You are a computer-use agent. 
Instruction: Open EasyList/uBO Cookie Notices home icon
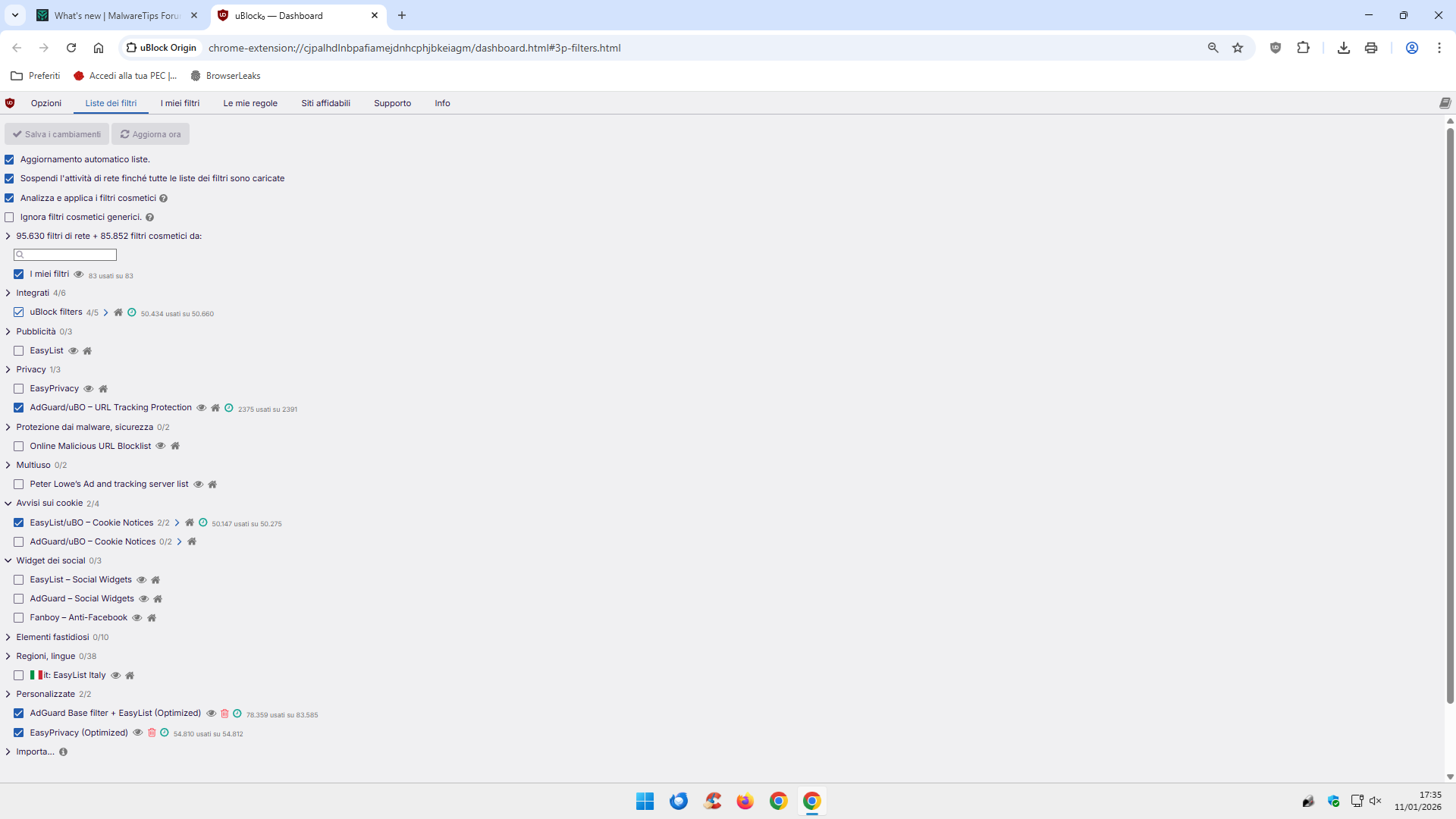[x=190, y=522]
